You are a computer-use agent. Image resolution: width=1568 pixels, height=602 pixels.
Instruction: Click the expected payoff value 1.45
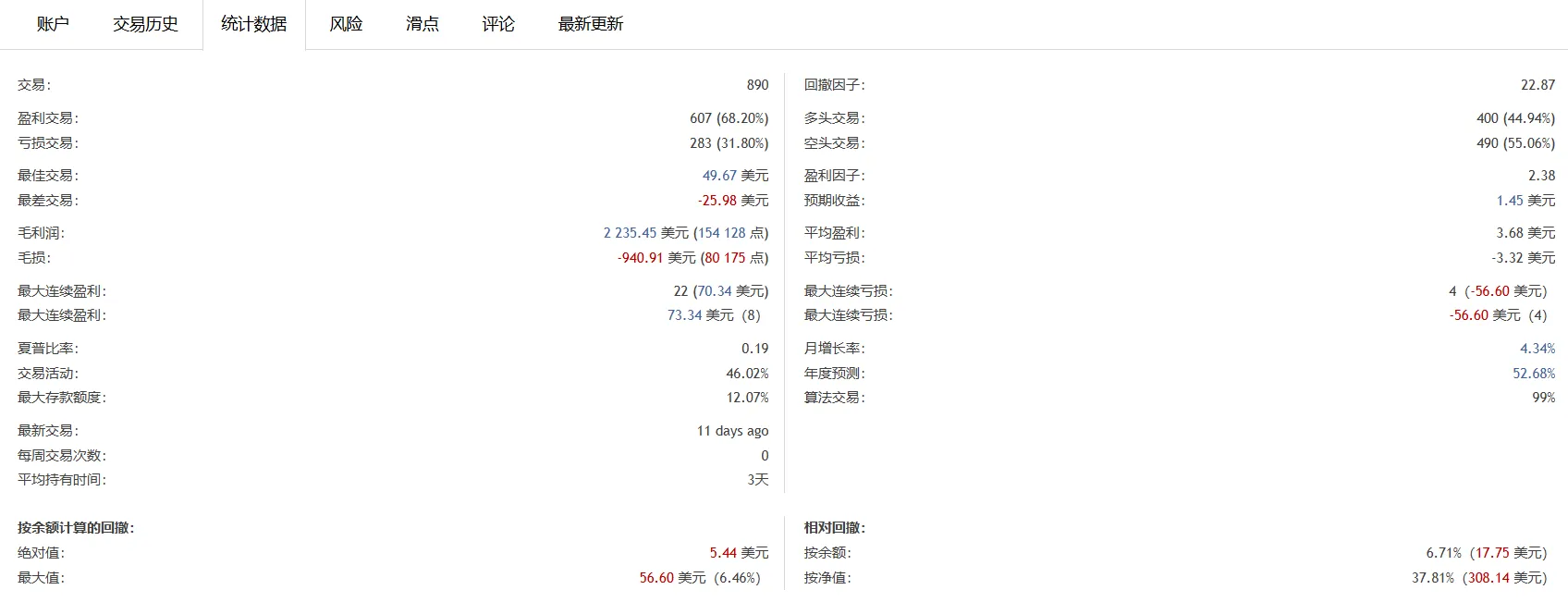1510,201
